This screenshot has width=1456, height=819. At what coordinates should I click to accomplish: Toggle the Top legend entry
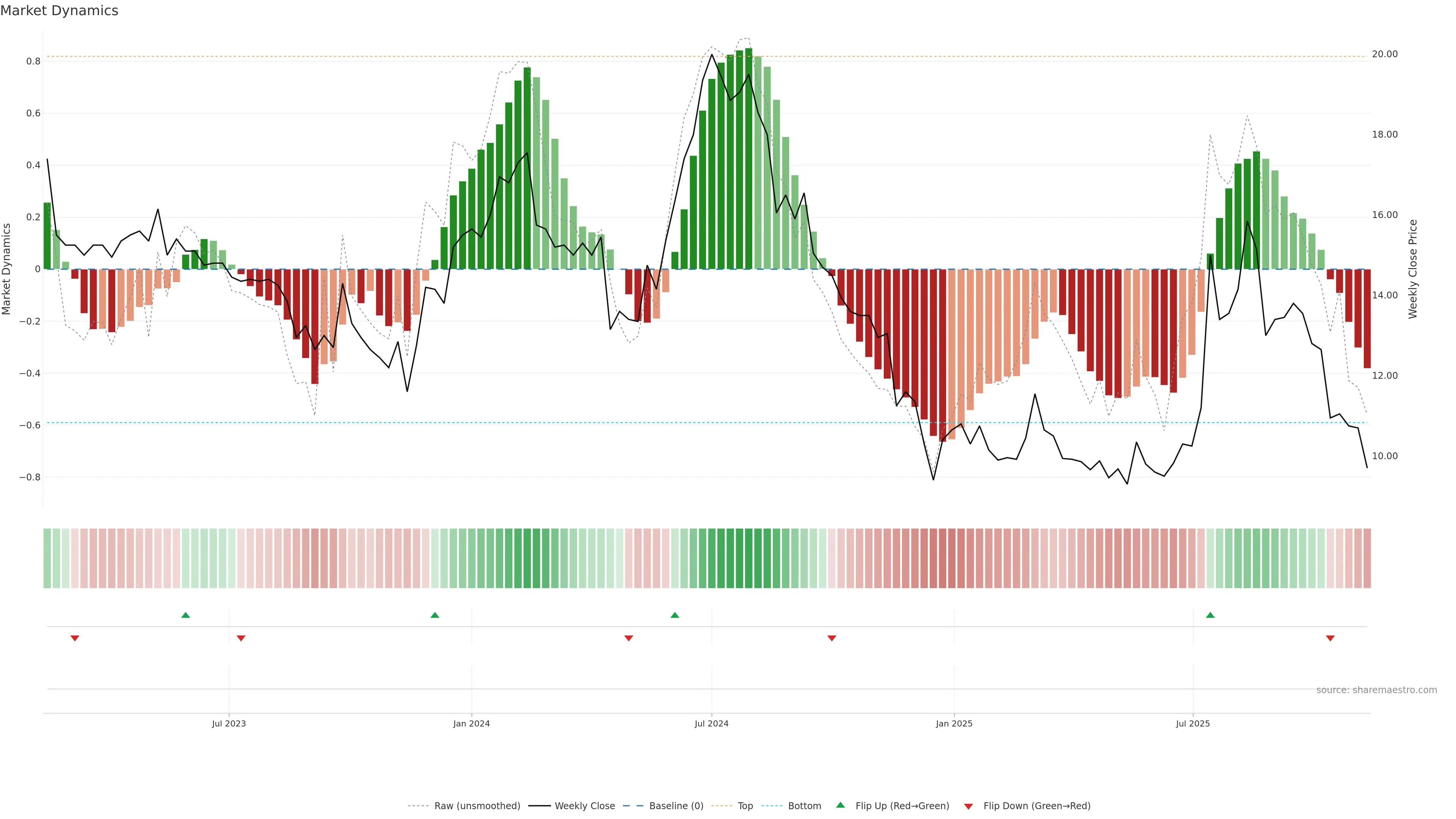coord(745,805)
